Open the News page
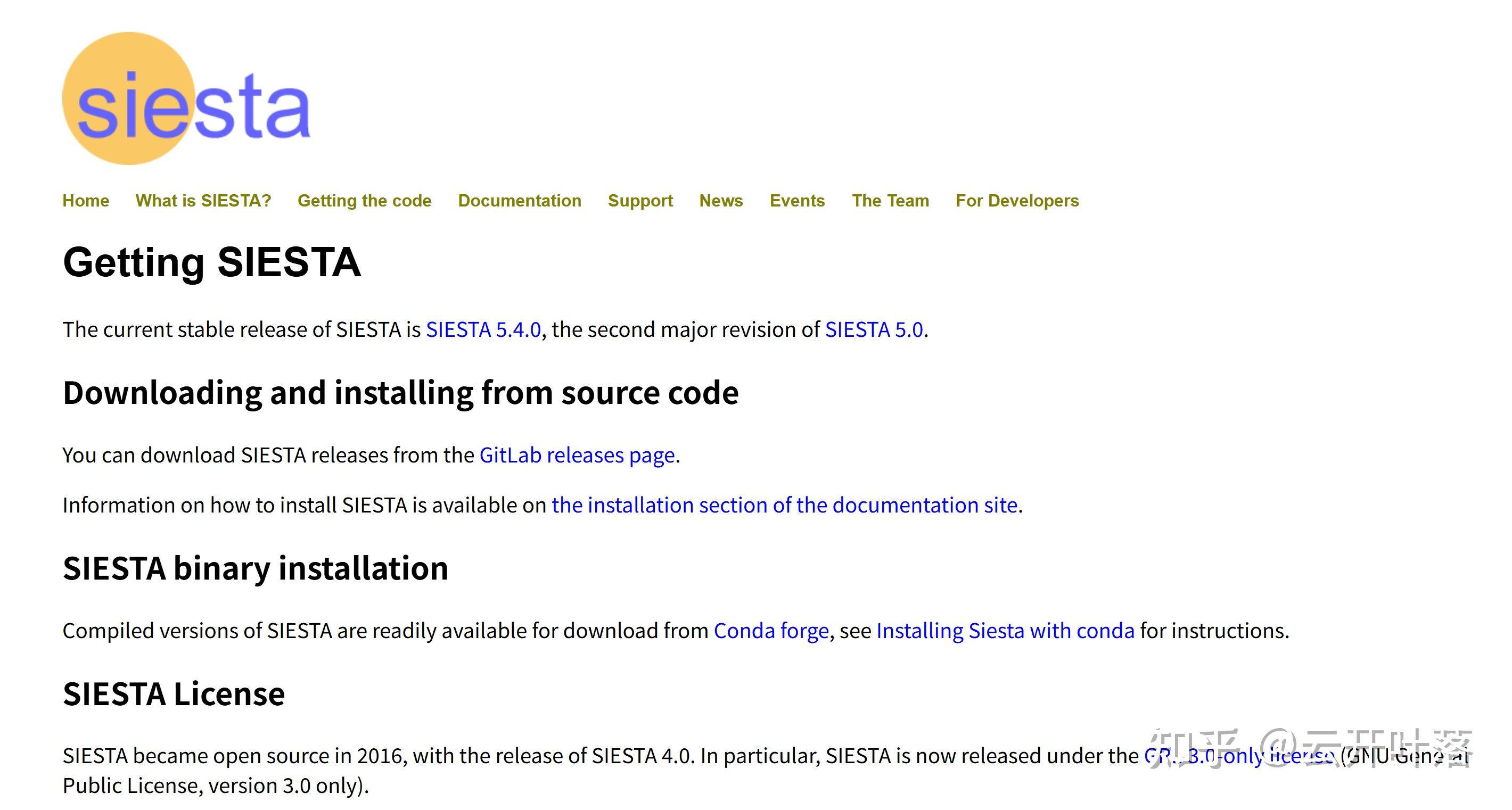Screen dimensions: 1512x810 (720, 201)
